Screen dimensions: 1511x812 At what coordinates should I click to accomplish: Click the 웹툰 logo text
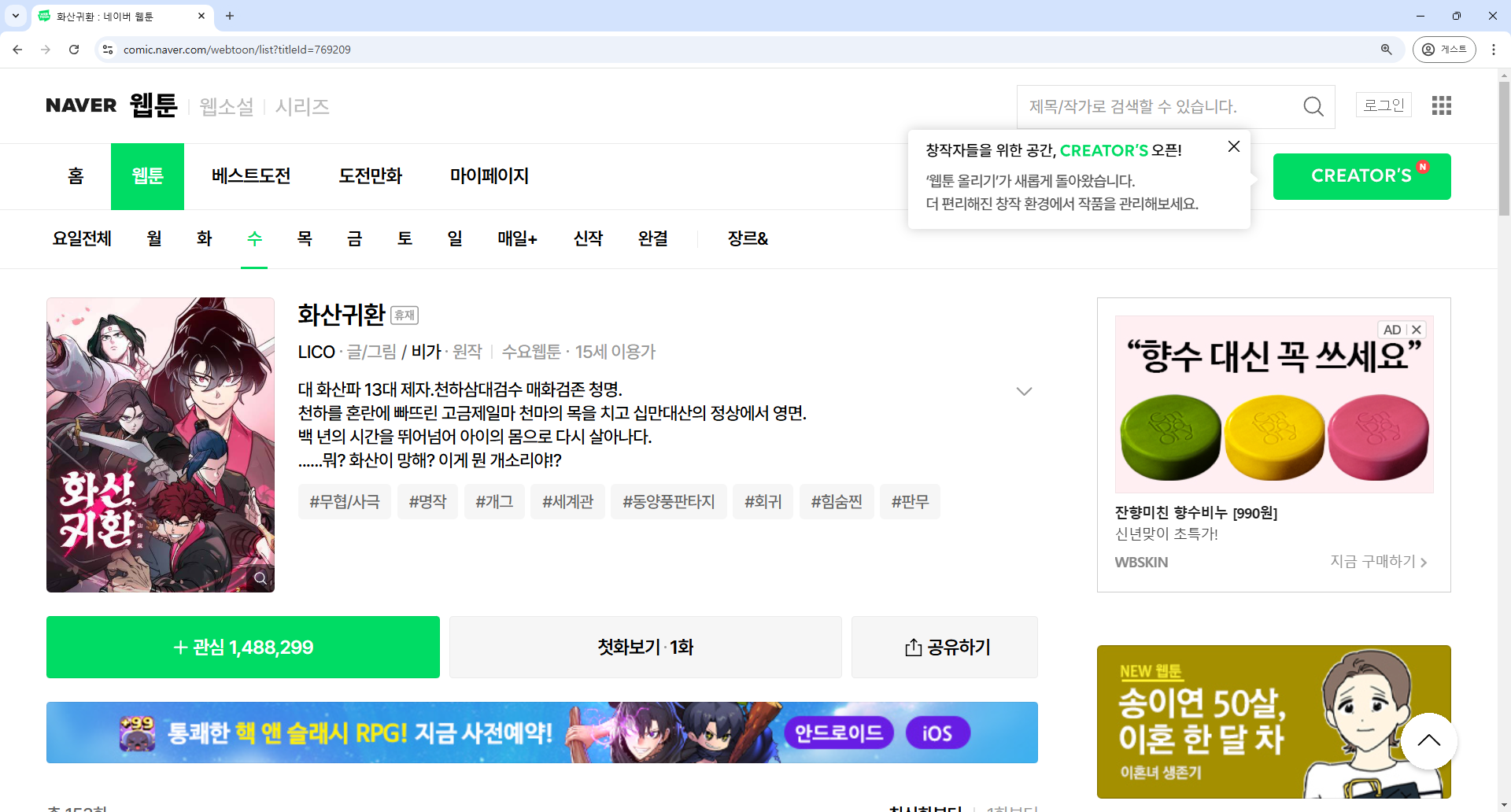[x=153, y=105]
